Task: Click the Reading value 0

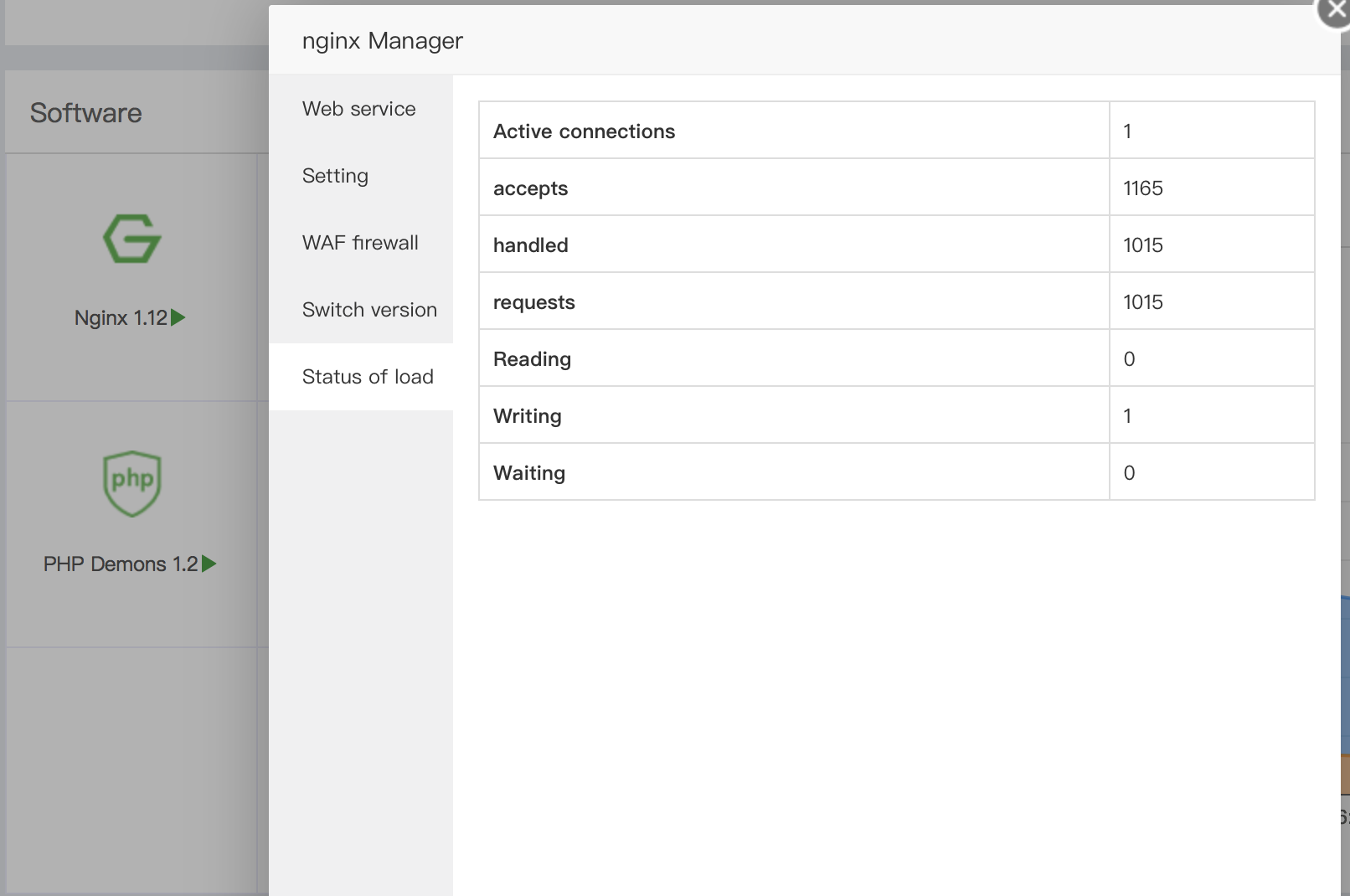Action: tap(1129, 359)
